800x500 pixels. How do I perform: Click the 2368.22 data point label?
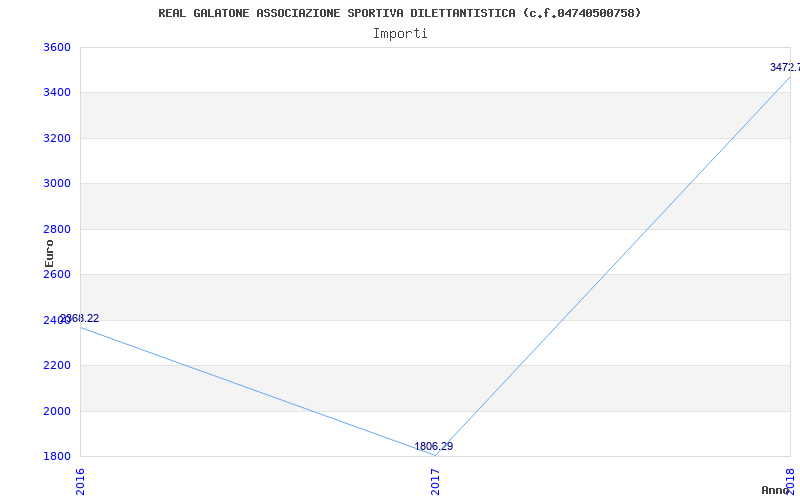tap(80, 318)
